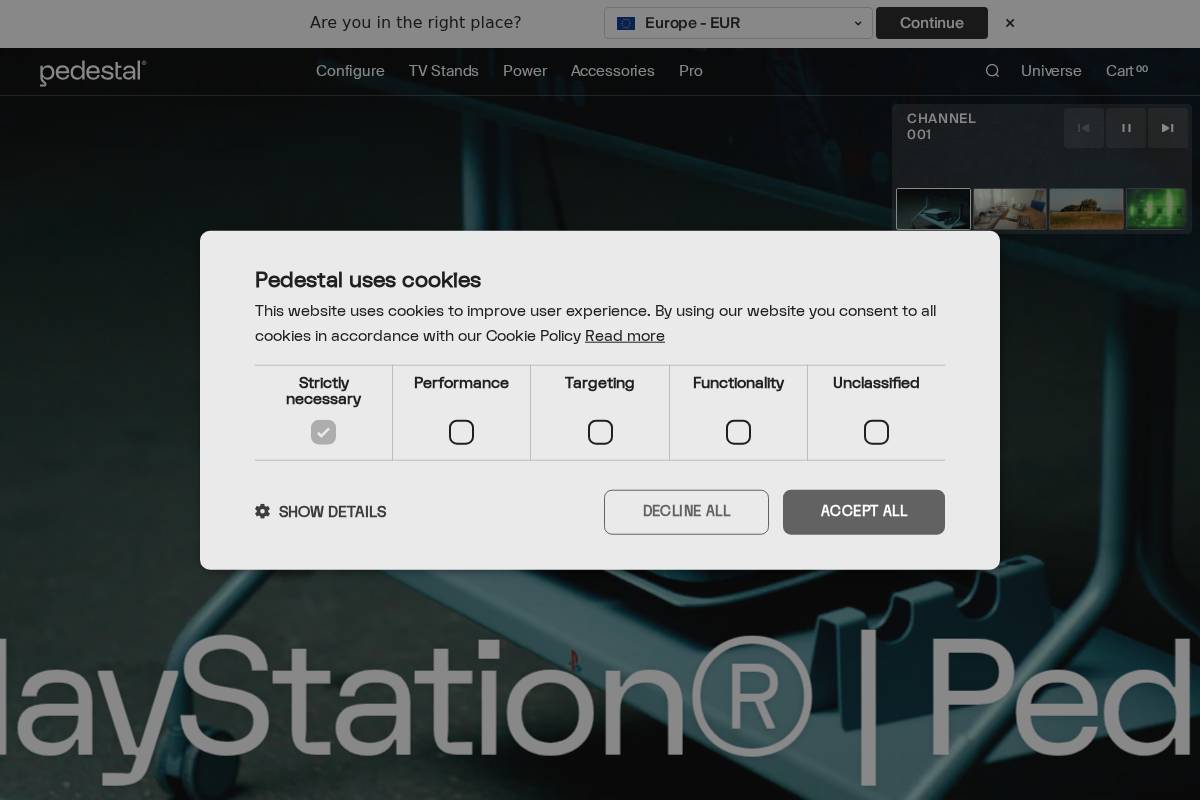Click the Continue button
Viewport: 1200px width, 800px height.
pyautogui.click(x=932, y=23)
